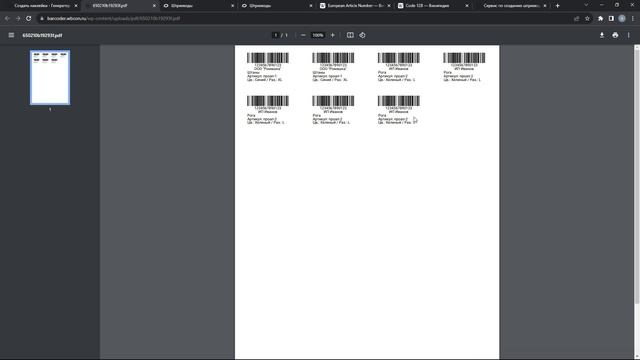Switch to the Code 128 Wikipedia tab
This screenshot has width=640, height=360.
pos(433,6)
